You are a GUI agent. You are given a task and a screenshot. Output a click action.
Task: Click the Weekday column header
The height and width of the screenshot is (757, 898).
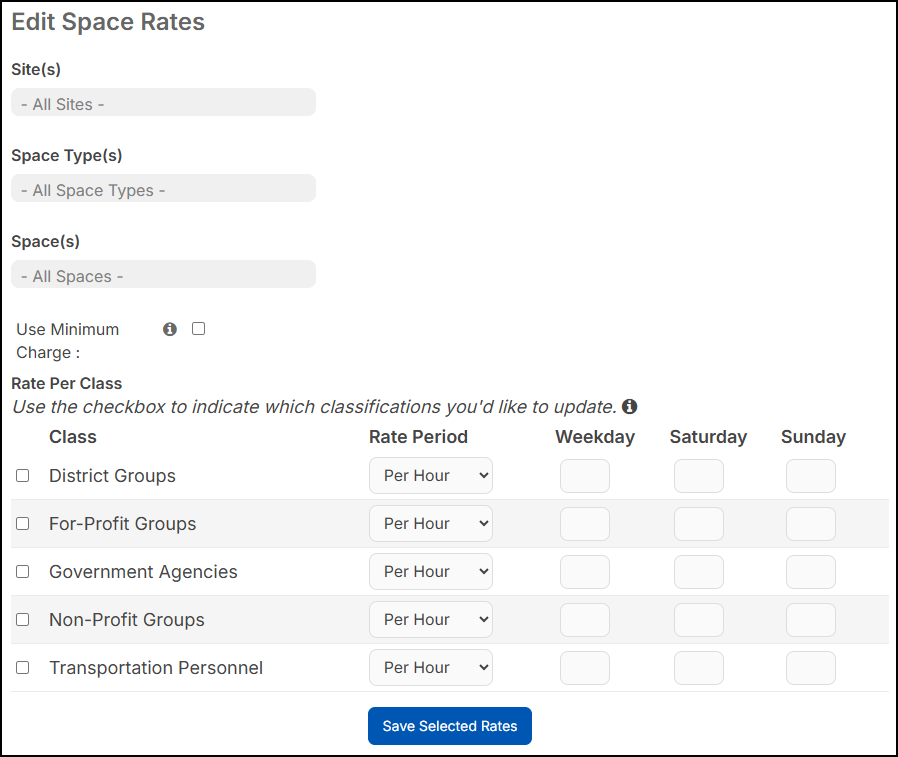click(595, 437)
